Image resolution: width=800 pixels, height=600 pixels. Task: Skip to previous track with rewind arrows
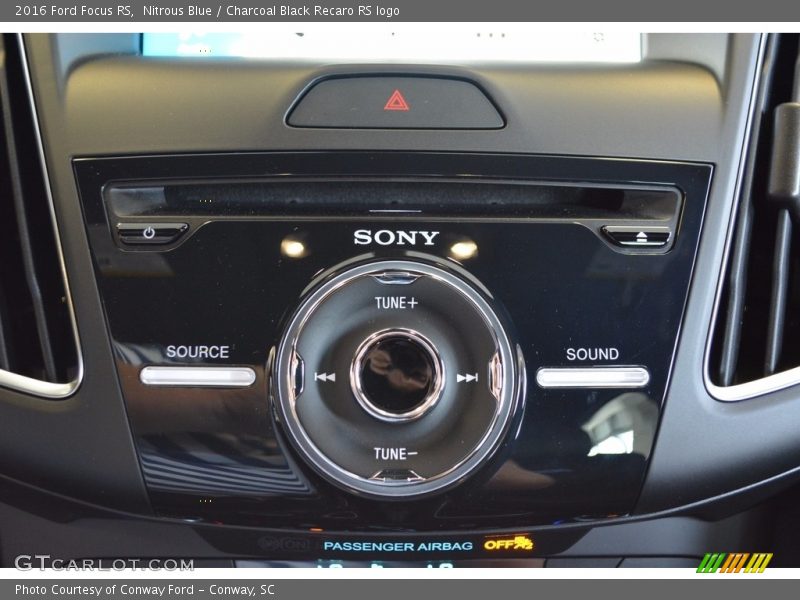pos(324,377)
